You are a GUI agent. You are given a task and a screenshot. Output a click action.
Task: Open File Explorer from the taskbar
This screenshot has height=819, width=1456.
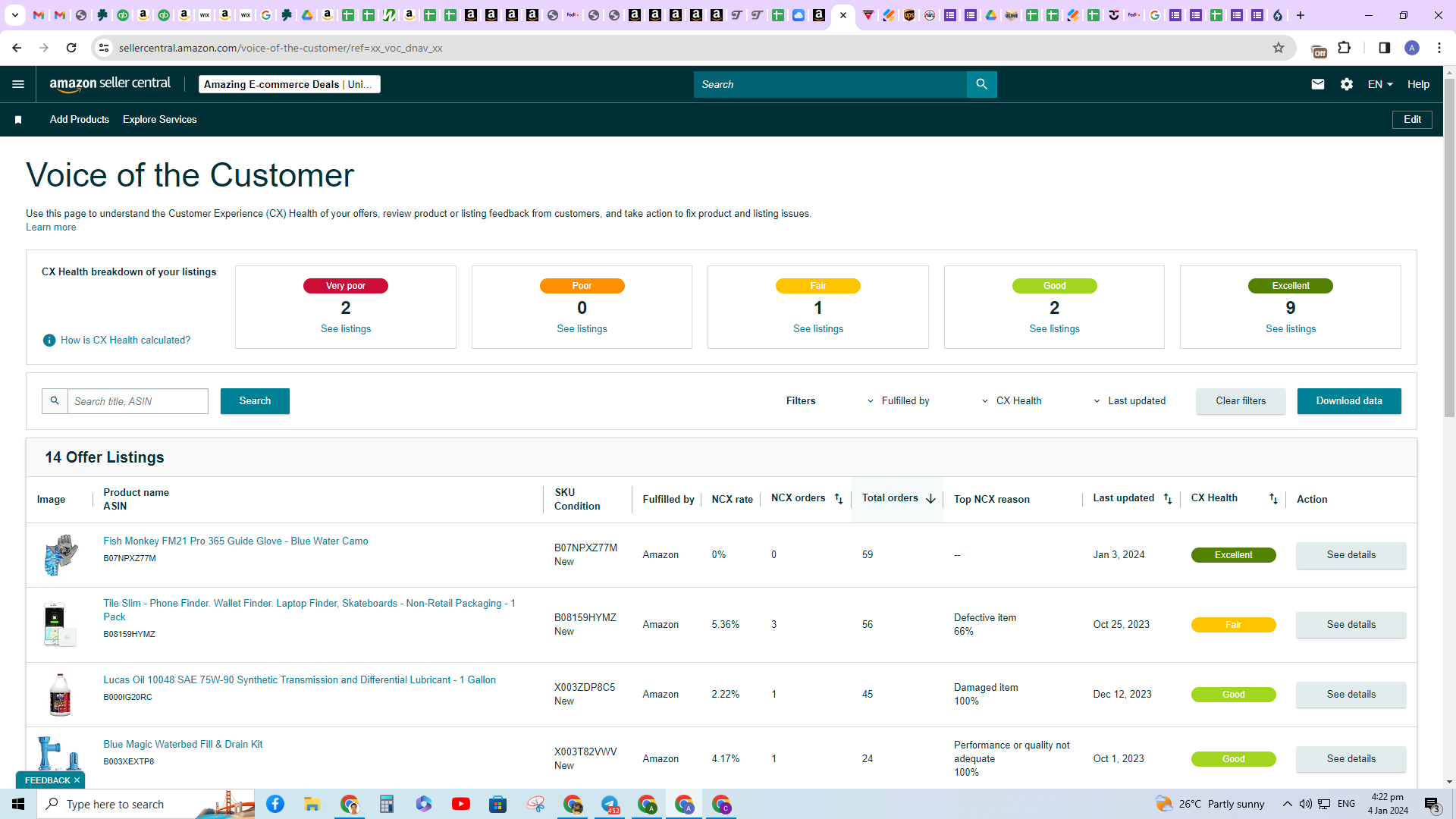[312, 804]
